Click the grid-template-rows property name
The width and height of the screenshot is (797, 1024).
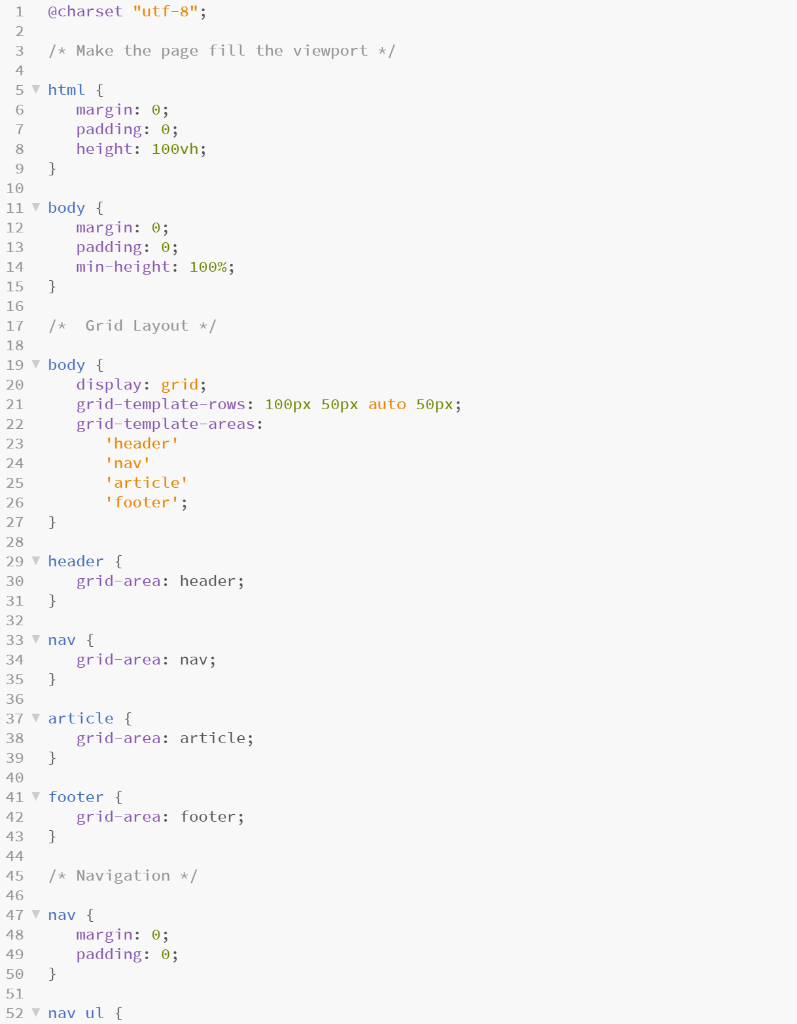(x=161, y=404)
